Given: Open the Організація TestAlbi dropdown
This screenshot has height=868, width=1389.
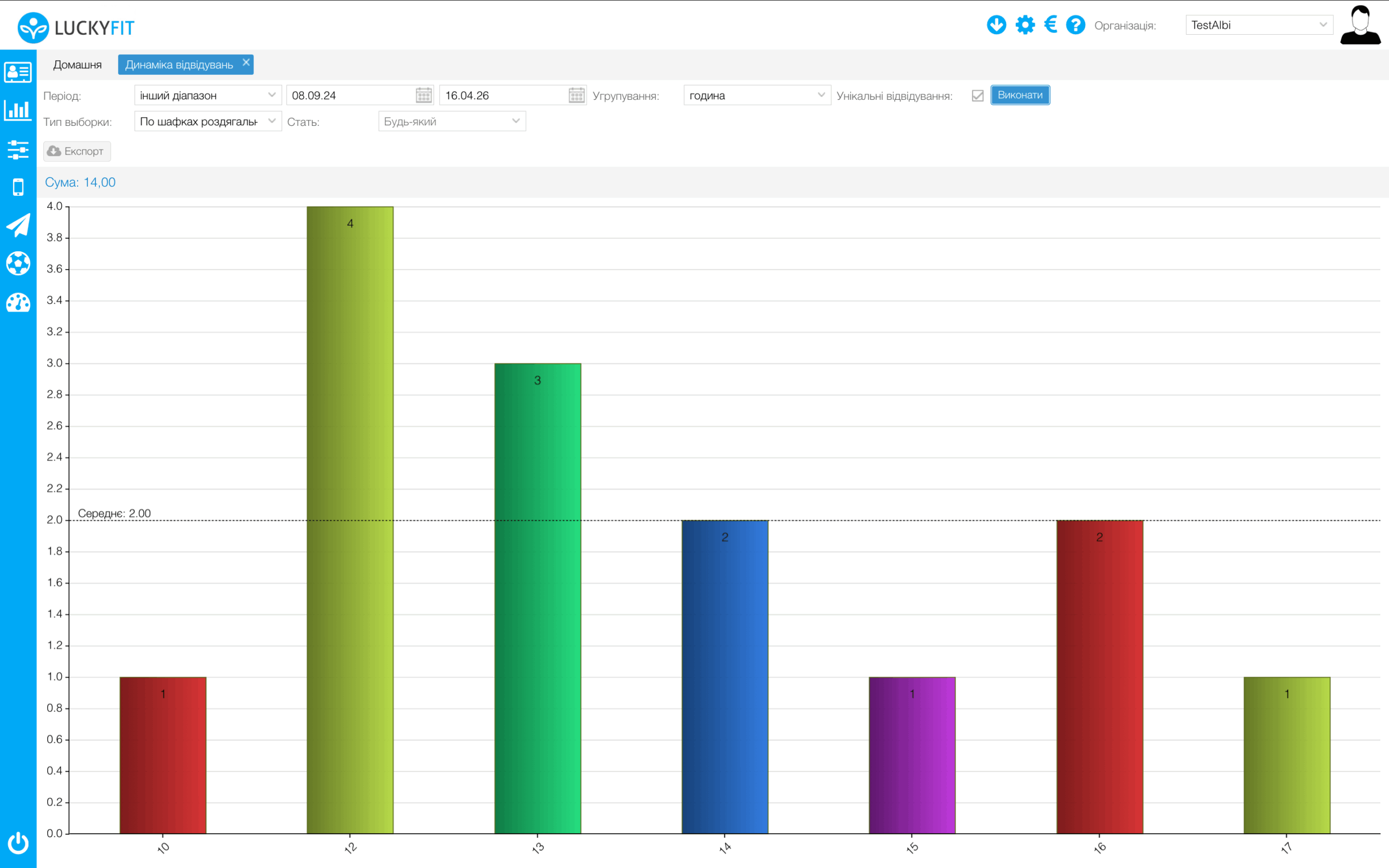Looking at the screenshot, I should (1258, 25).
